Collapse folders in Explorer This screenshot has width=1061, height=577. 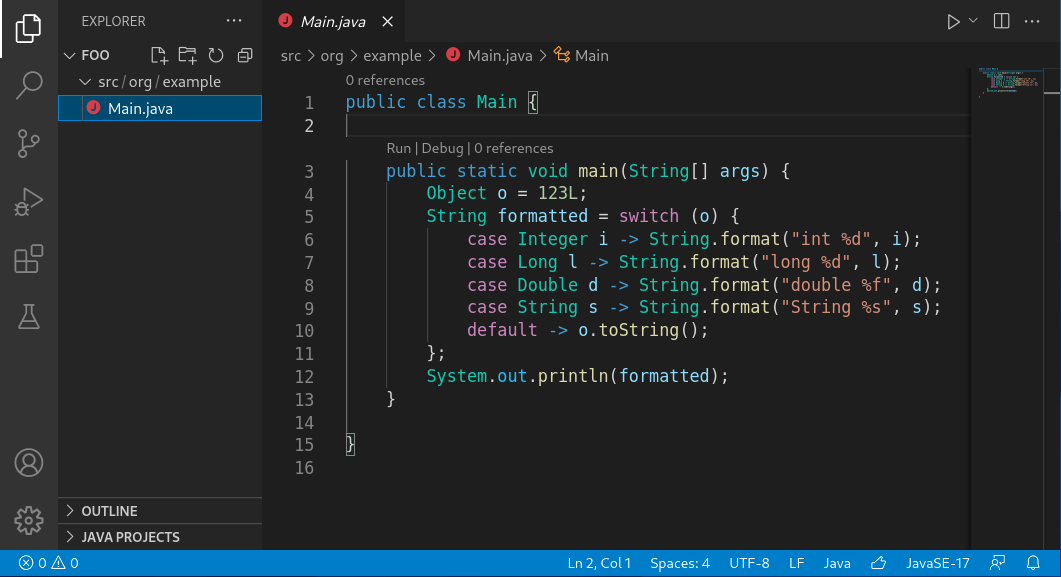point(244,55)
